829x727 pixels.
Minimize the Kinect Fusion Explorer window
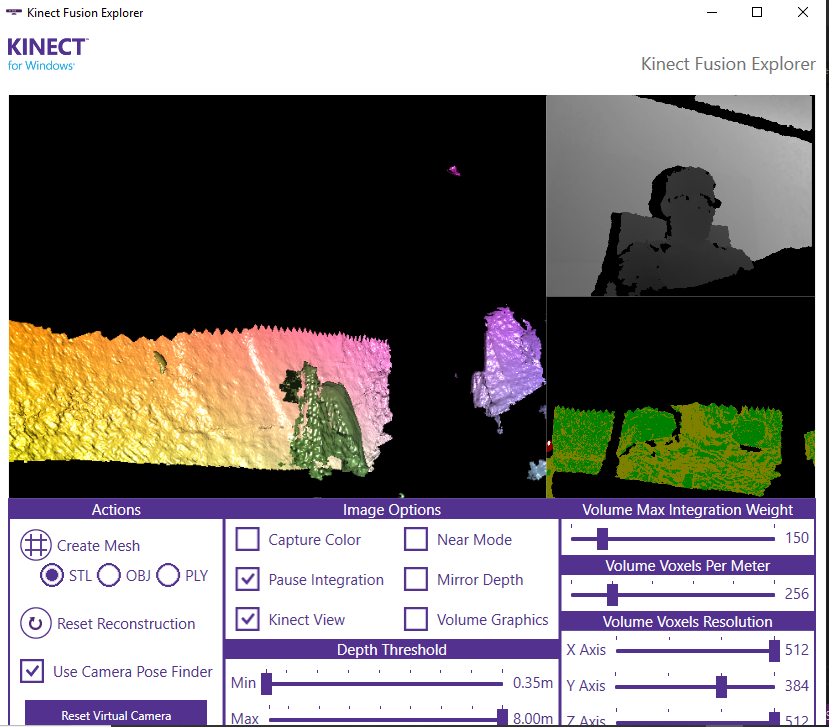click(712, 12)
